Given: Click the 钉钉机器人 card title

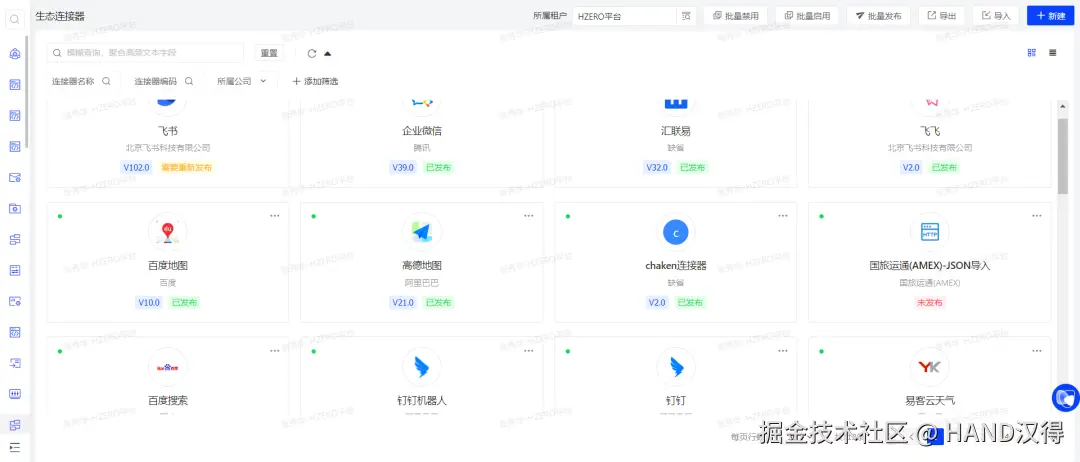Looking at the screenshot, I should [422, 400].
